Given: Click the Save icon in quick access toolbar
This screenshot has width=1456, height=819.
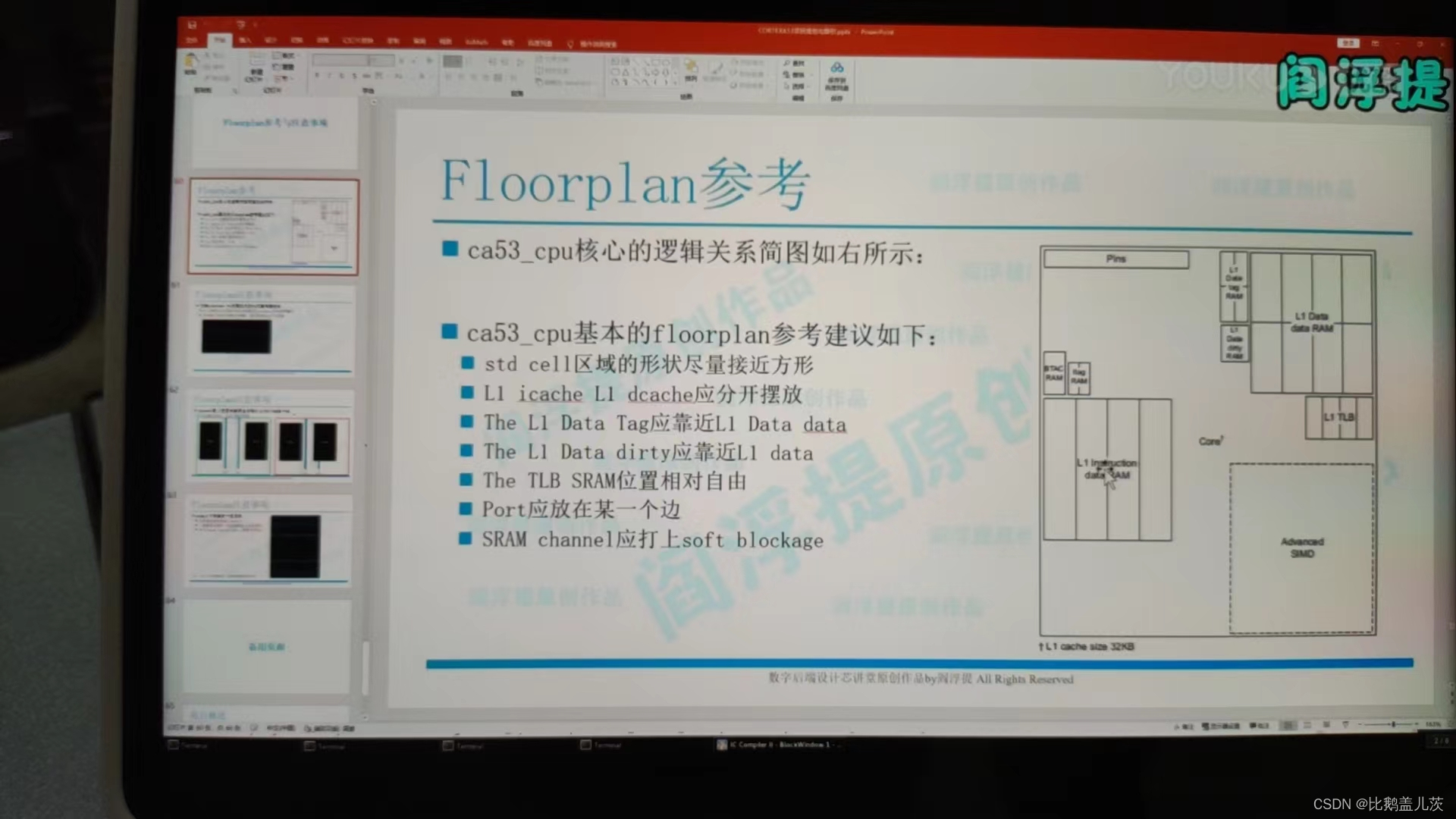Looking at the screenshot, I should [x=191, y=24].
